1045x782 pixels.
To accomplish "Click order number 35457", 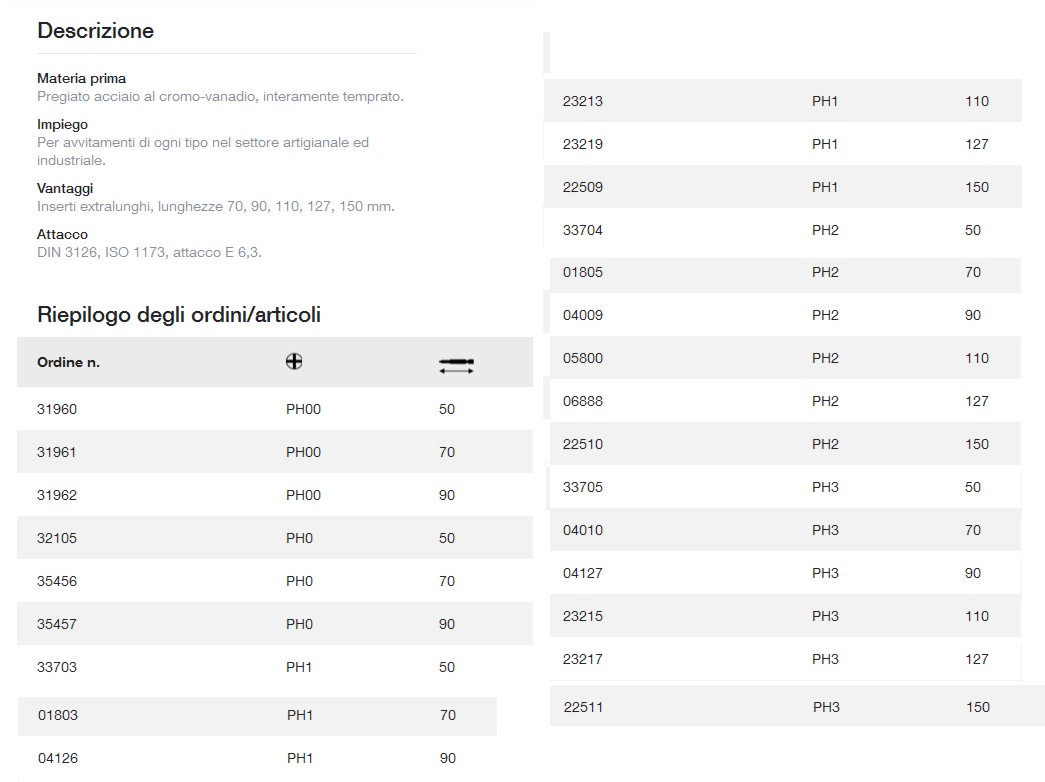I will 57,624.
